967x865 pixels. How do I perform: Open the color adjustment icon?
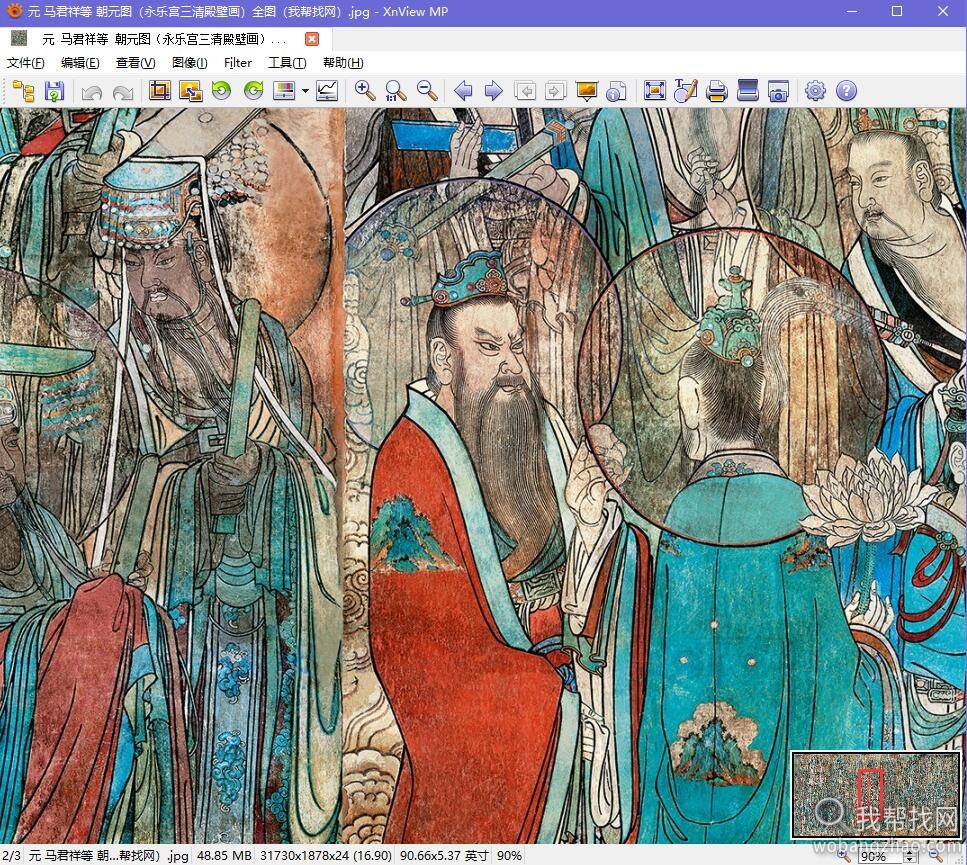284,91
